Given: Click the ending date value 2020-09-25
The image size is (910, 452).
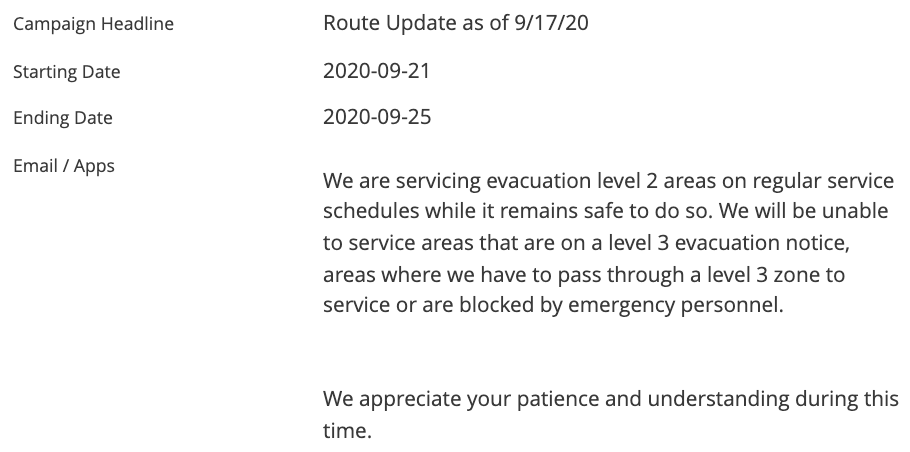Looking at the screenshot, I should pyautogui.click(x=377, y=118).
